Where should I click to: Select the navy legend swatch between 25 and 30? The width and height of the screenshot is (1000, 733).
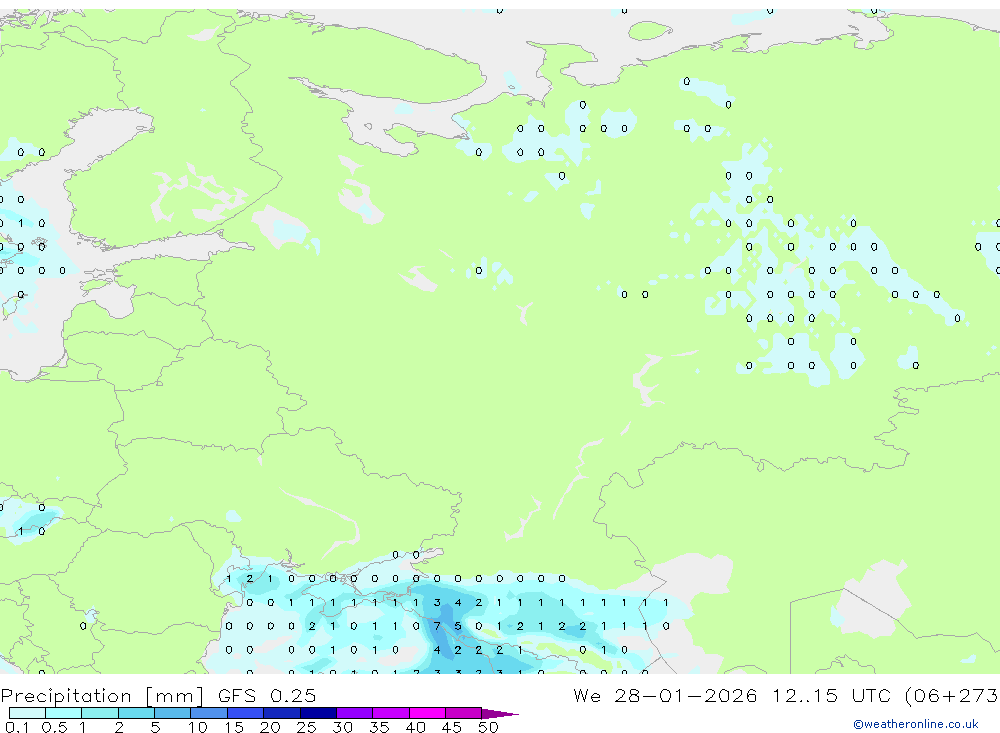(x=318, y=713)
